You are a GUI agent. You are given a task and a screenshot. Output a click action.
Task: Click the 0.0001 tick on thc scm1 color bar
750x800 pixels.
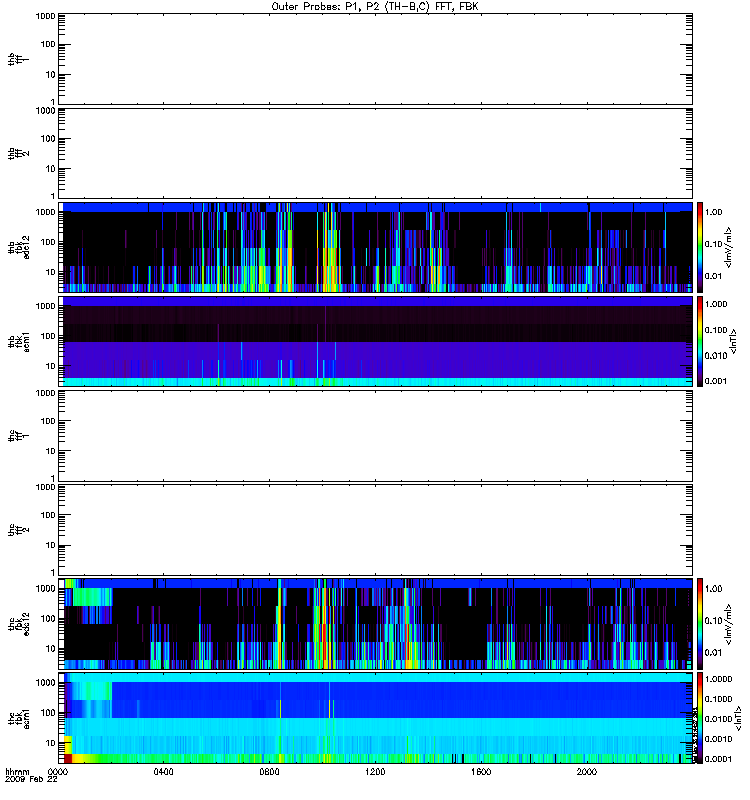click(x=718, y=759)
